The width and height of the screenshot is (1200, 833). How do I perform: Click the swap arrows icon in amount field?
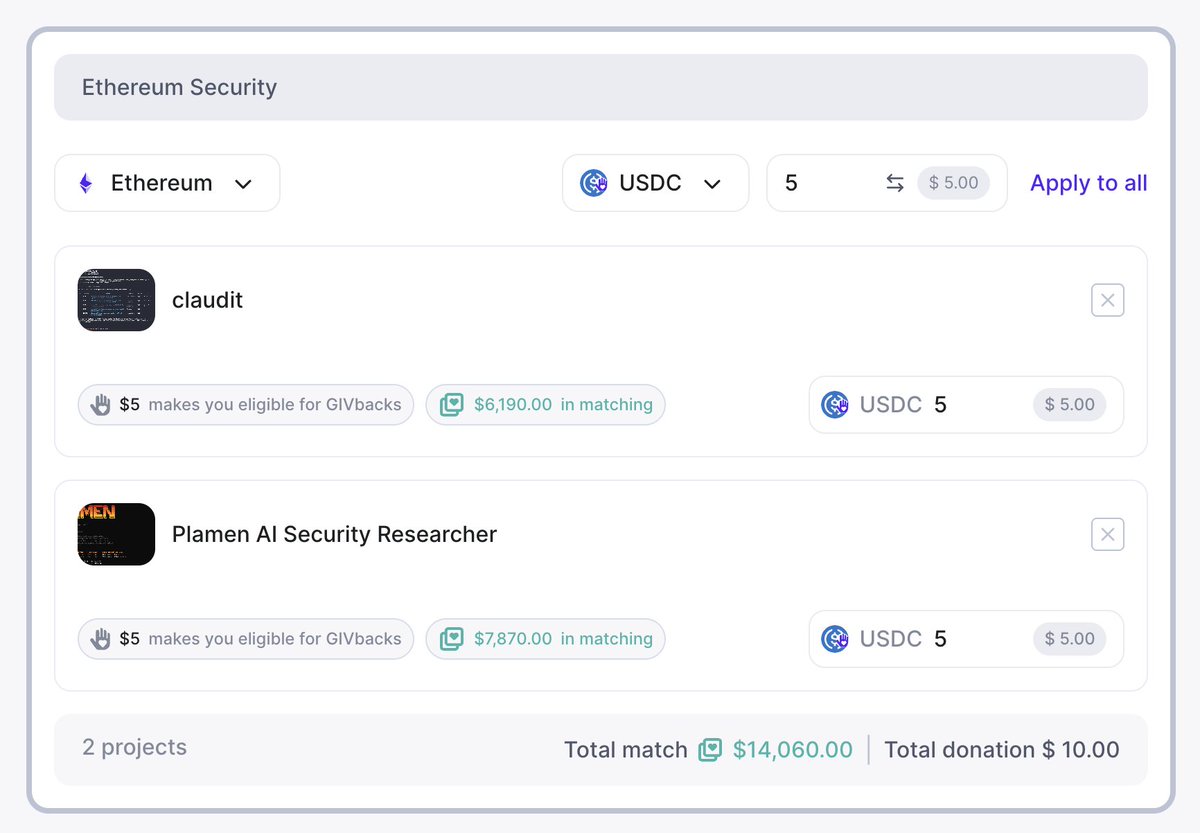point(895,183)
